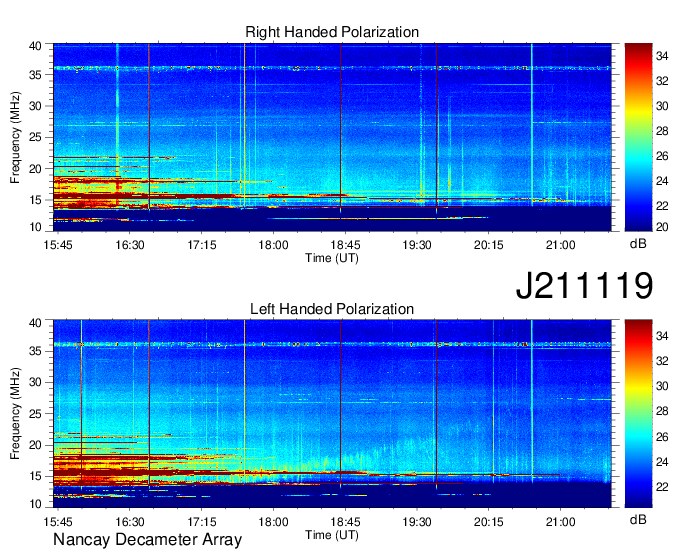Select the J211119 observation label
Image resolution: width=680 pixels, height=552 pixels.
point(584,285)
